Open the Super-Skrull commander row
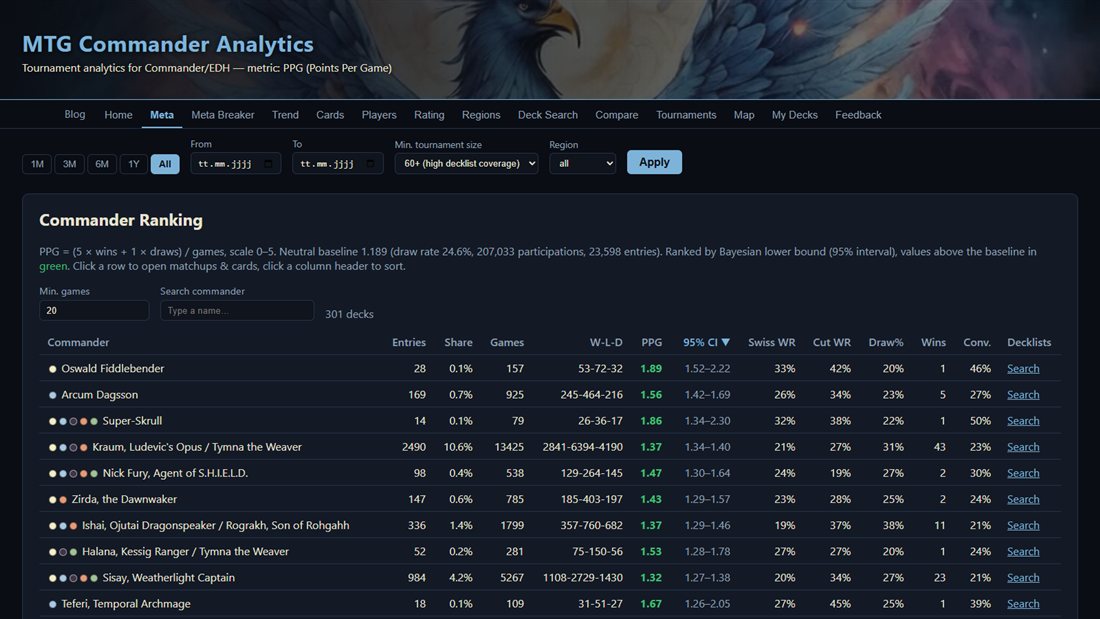1100x619 pixels. coord(550,421)
